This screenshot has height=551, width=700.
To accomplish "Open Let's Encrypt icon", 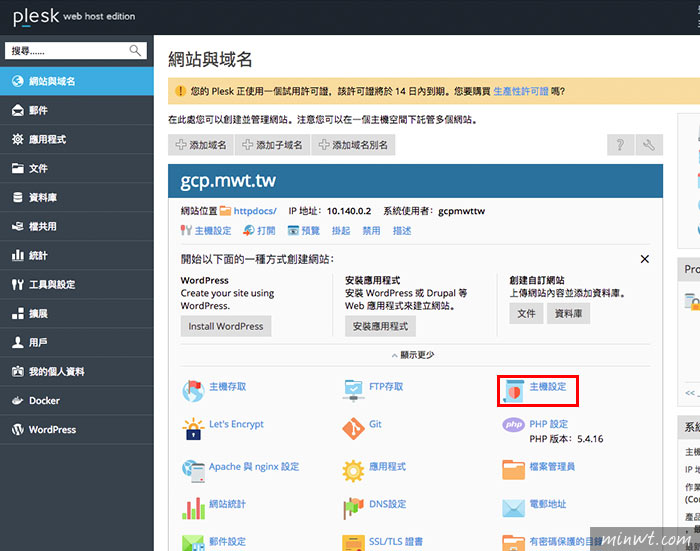I will point(193,429).
